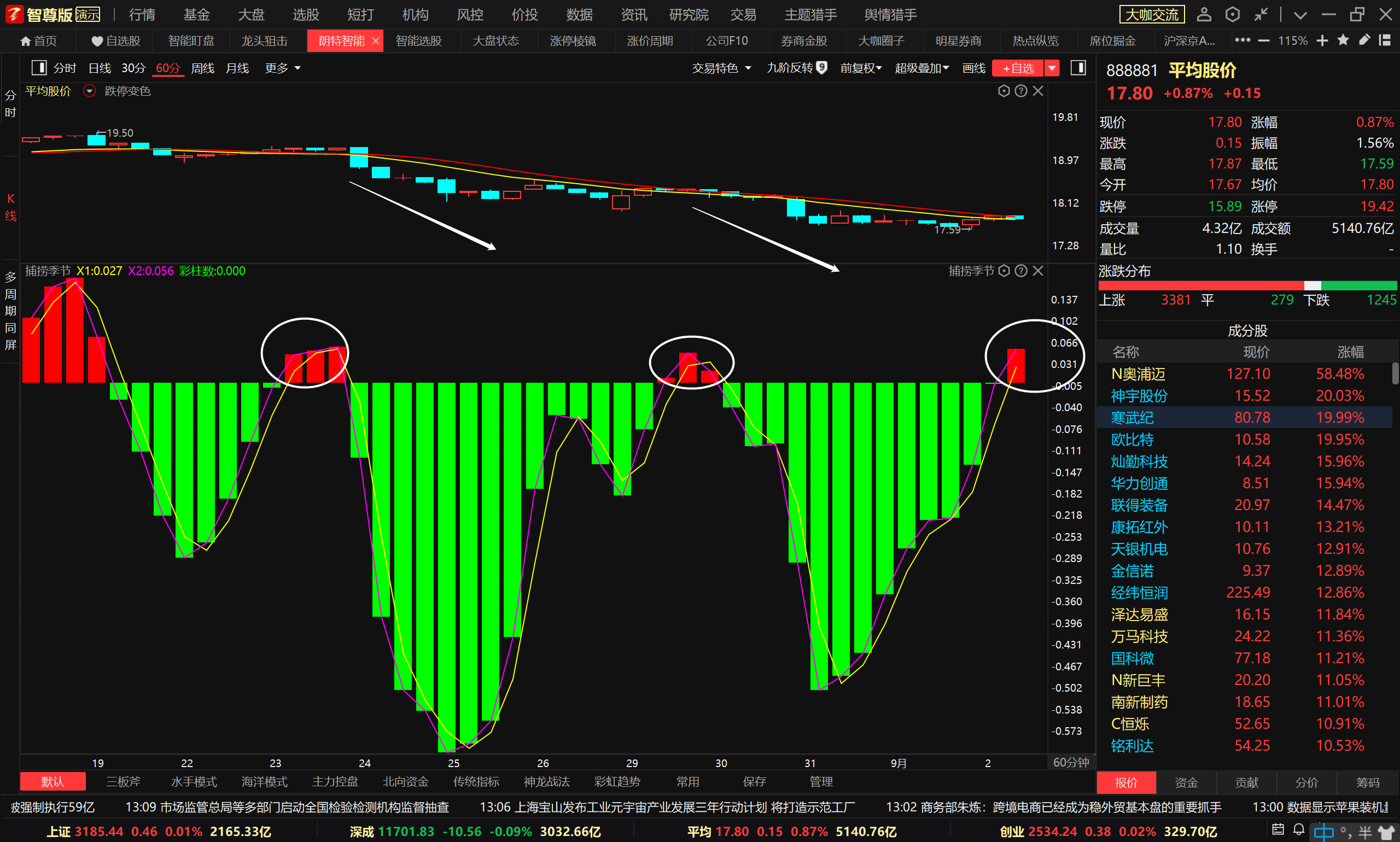Open the hexagon settings icon in title bar

(x=1232, y=14)
